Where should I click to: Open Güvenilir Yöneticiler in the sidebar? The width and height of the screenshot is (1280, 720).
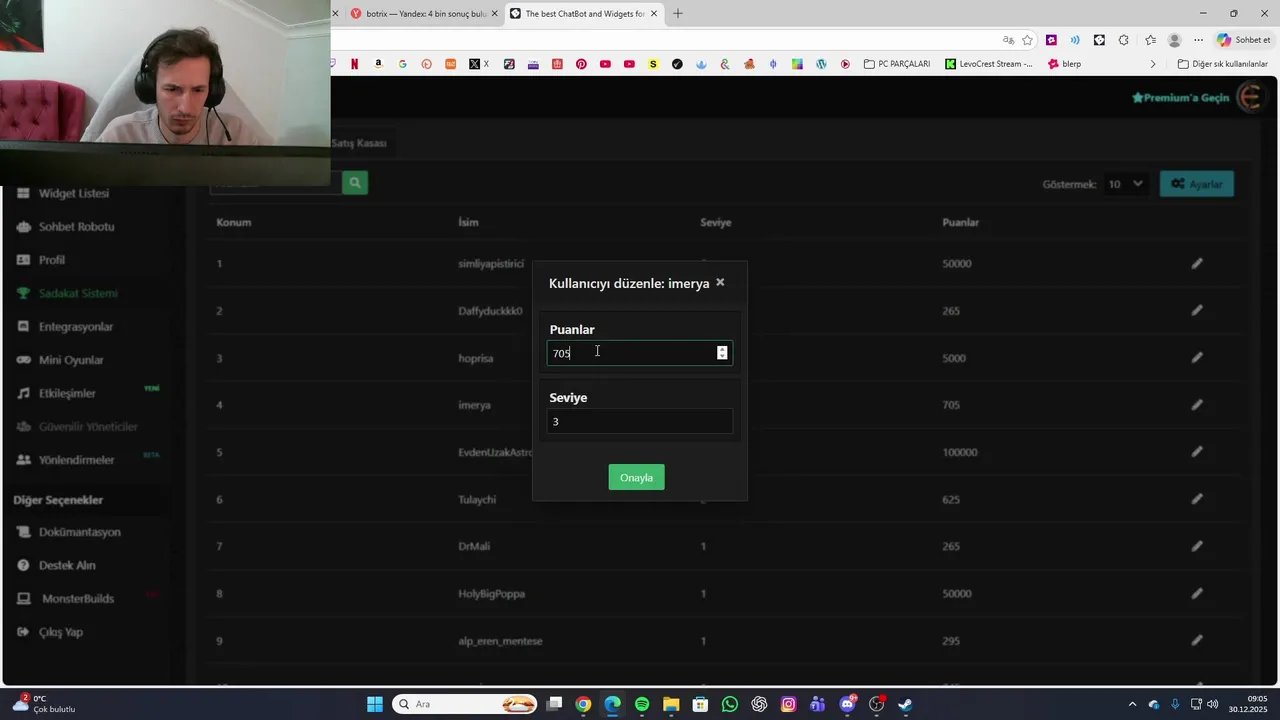pyautogui.click(x=88, y=427)
